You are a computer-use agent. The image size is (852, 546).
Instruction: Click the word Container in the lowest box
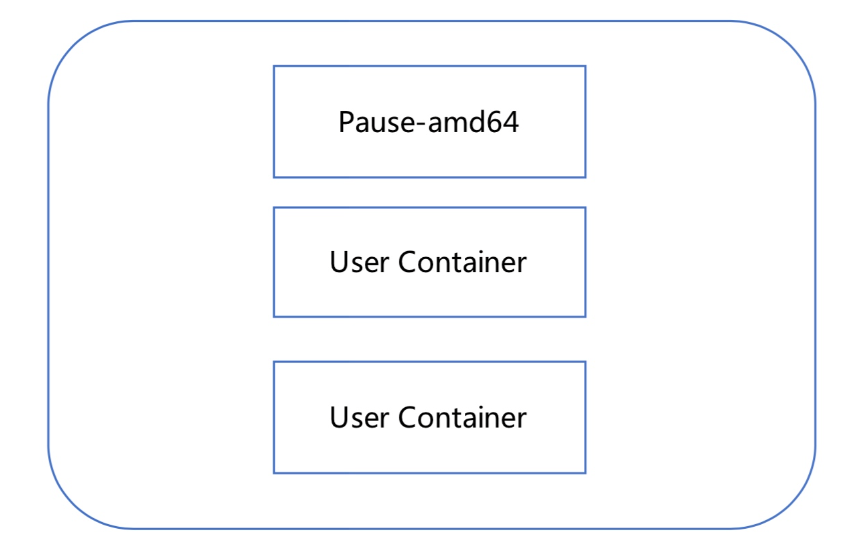tap(462, 416)
